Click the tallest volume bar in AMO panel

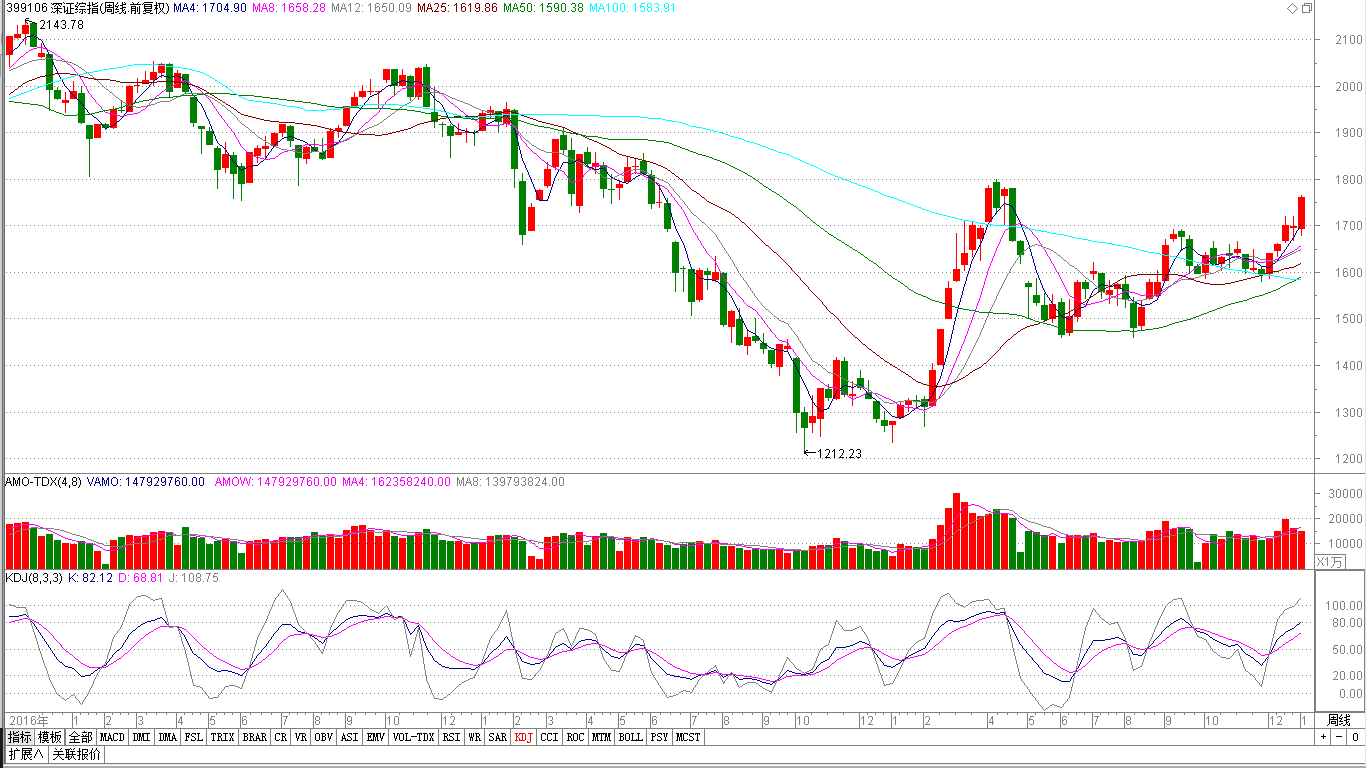956,531
